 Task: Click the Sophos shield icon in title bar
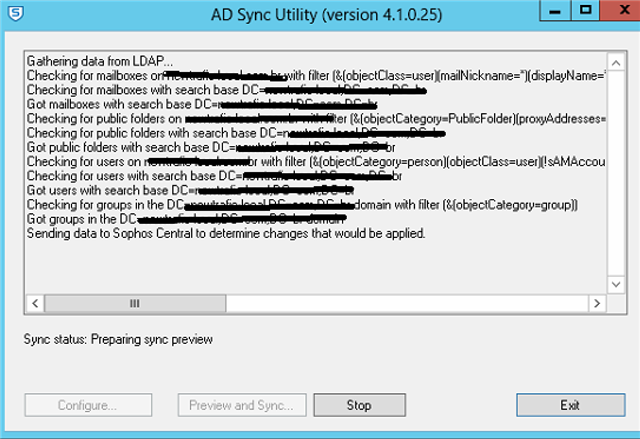[x=16, y=13]
